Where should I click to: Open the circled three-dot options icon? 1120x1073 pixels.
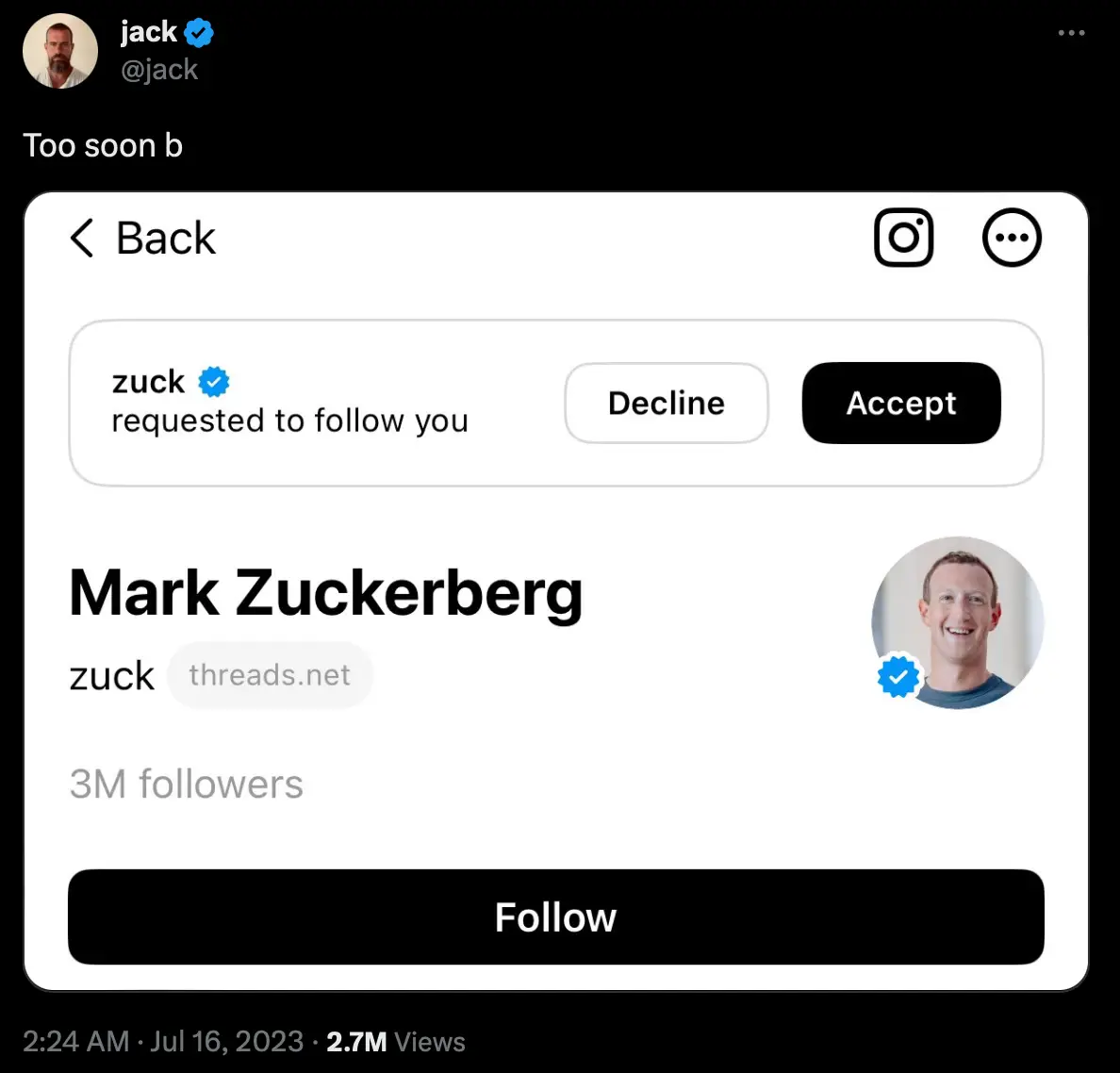point(1012,238)
